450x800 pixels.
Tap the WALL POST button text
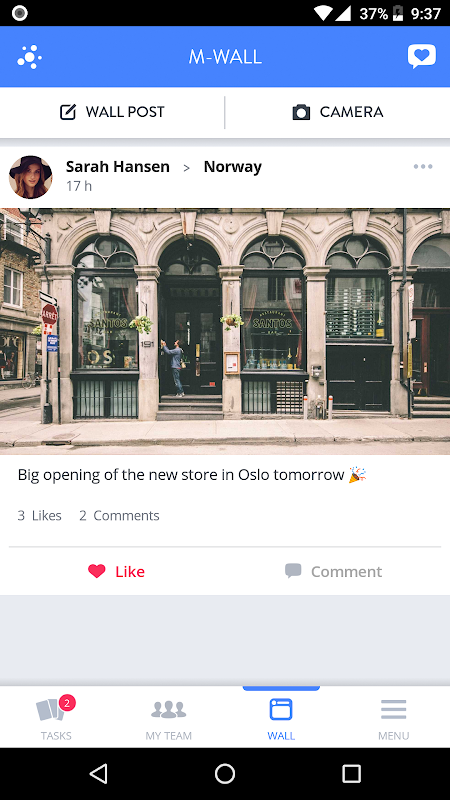pos(125,112)
